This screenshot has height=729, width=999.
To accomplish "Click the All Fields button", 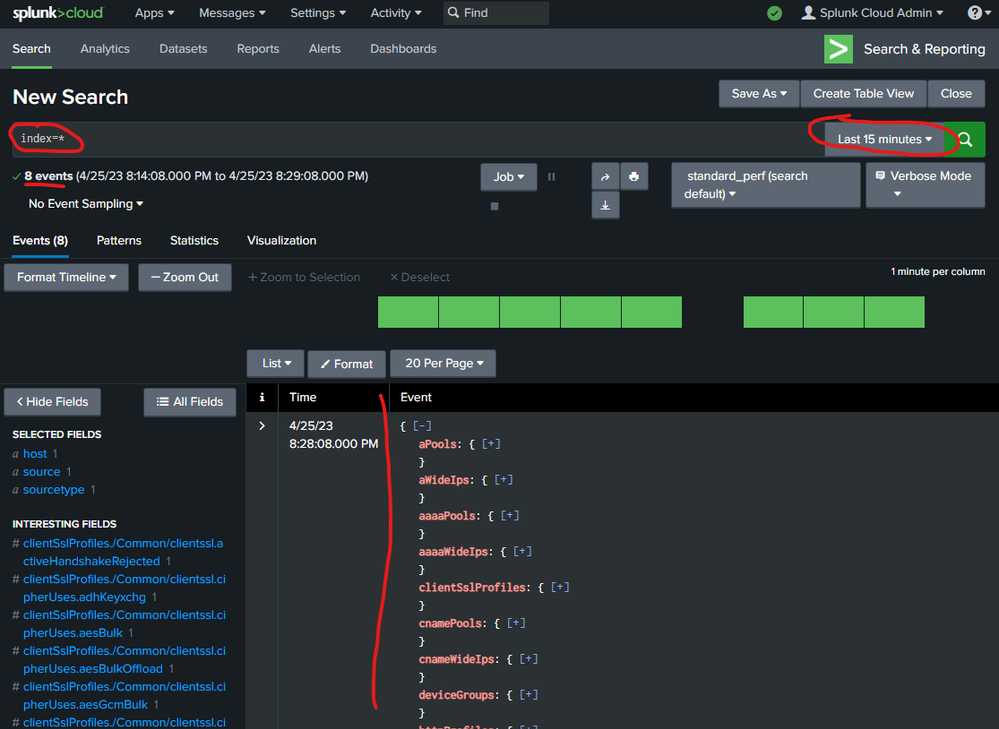I will [190, 402].
